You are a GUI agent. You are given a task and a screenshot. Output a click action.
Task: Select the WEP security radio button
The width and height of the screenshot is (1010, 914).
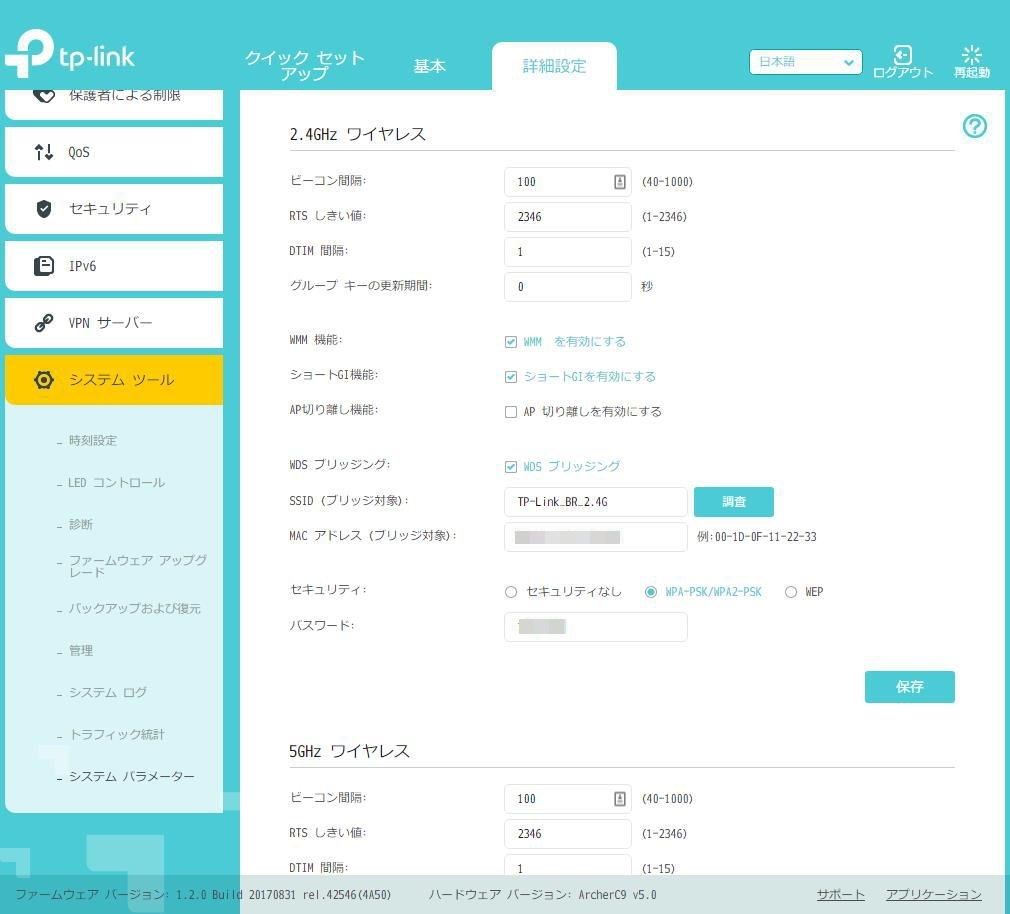791,591
